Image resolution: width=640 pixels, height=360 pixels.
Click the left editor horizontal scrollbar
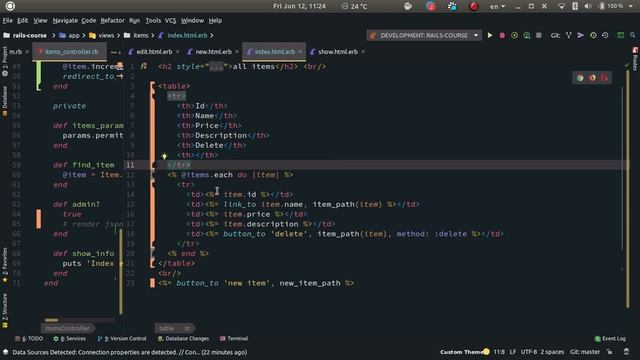pyautogui.click(x=51, y=320)
